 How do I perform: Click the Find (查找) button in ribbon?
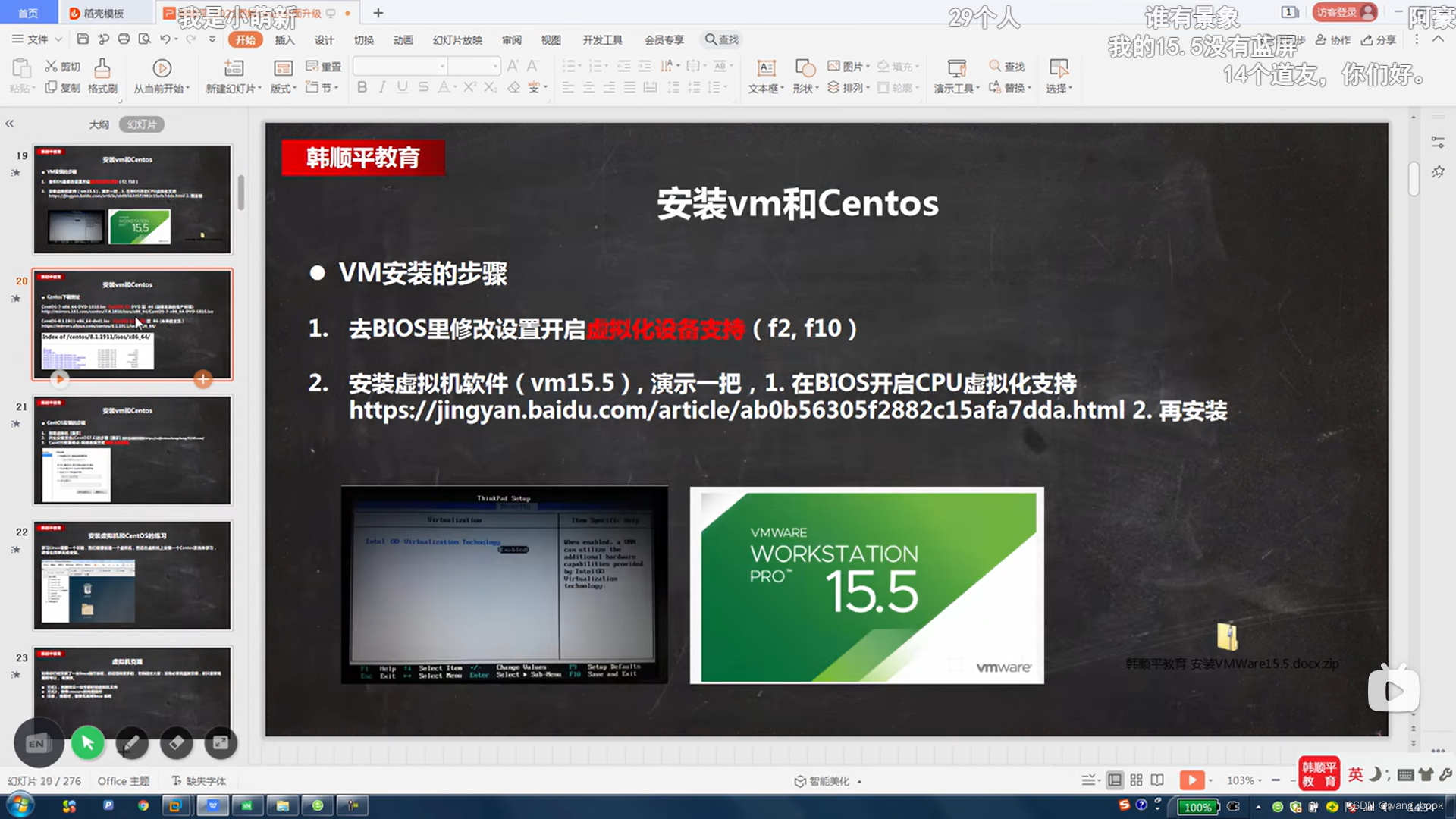[x=1007, y=67]
